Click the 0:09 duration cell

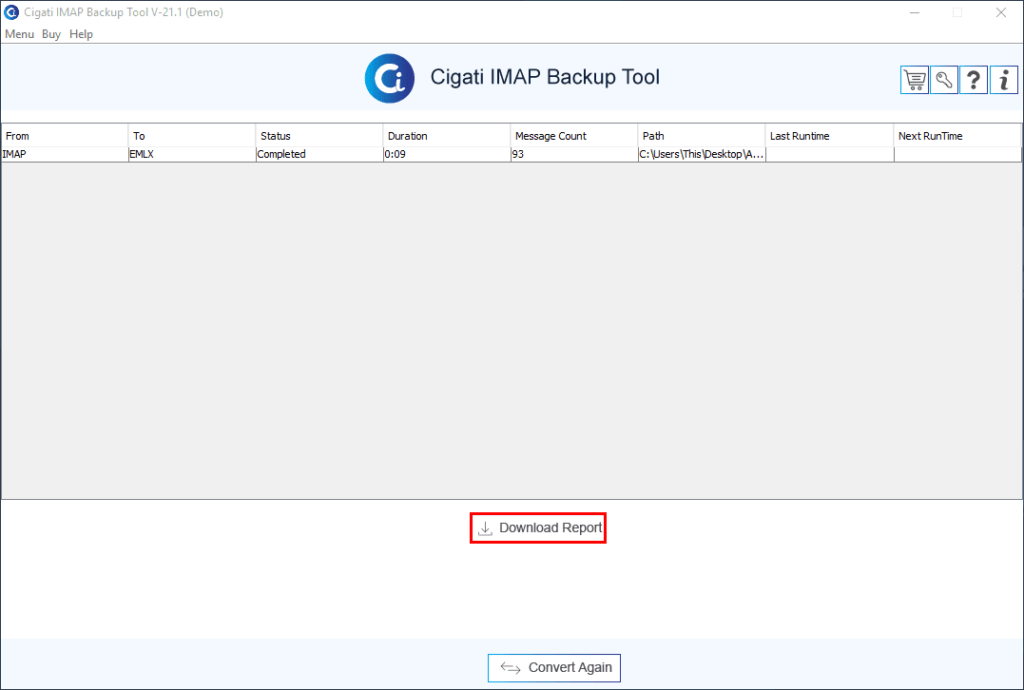[447, 154]
